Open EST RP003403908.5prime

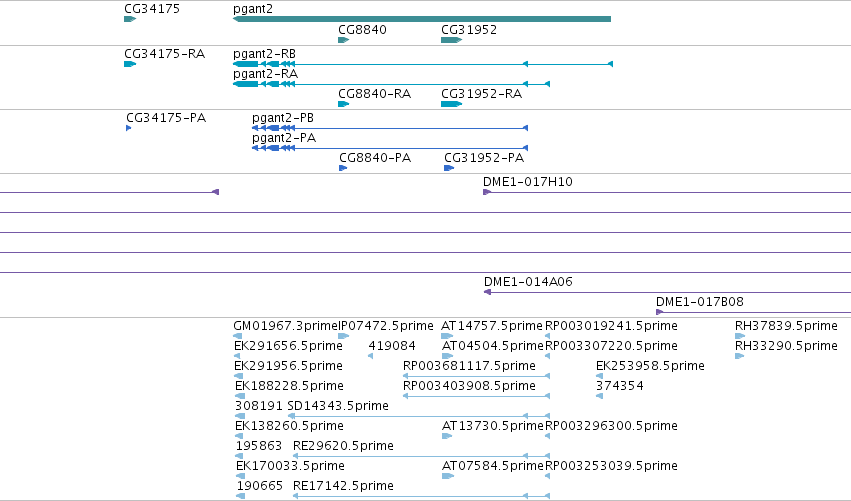pos(469,386)
